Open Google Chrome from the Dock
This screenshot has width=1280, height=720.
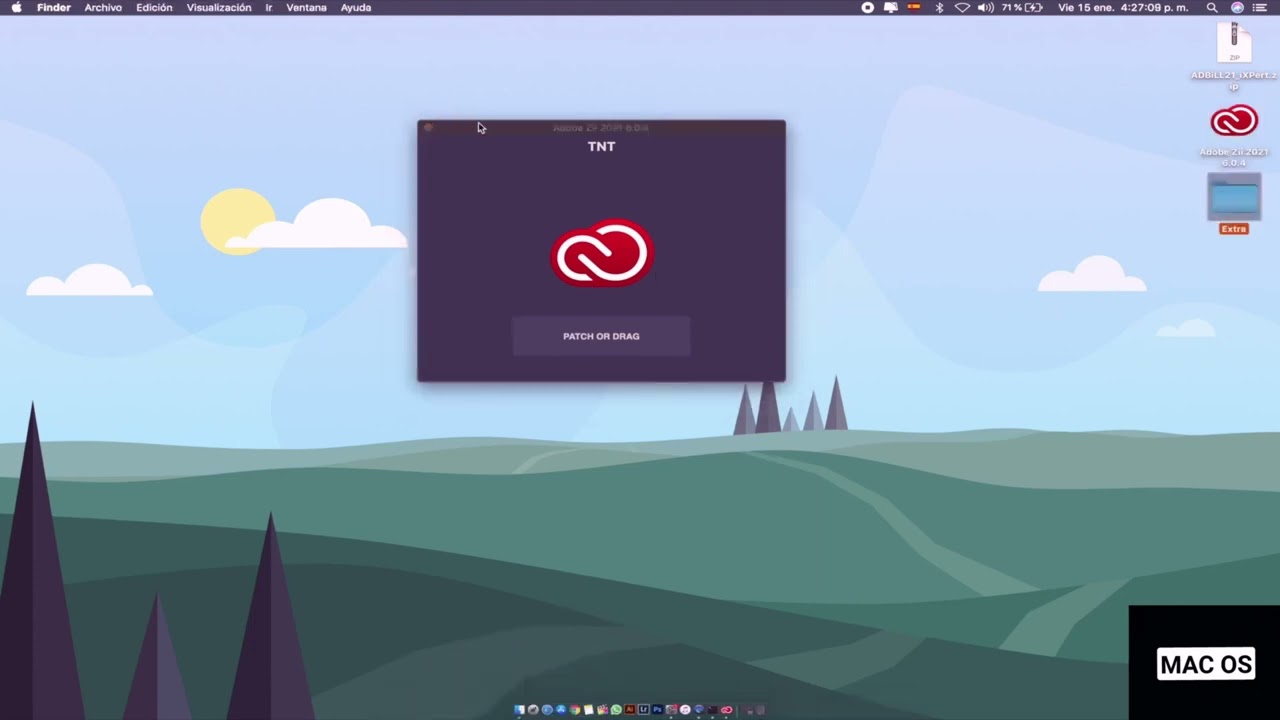(x=575, y=710)
